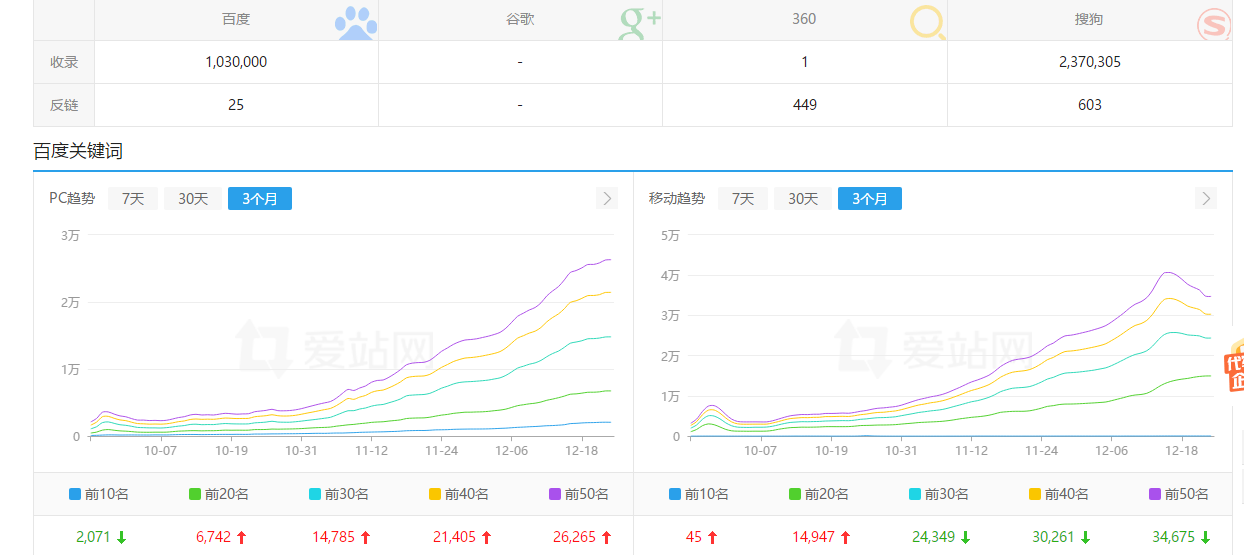Click the Baidu paw icon
Viewport: 1244px width, 555px height.
(x=355, y=22)
